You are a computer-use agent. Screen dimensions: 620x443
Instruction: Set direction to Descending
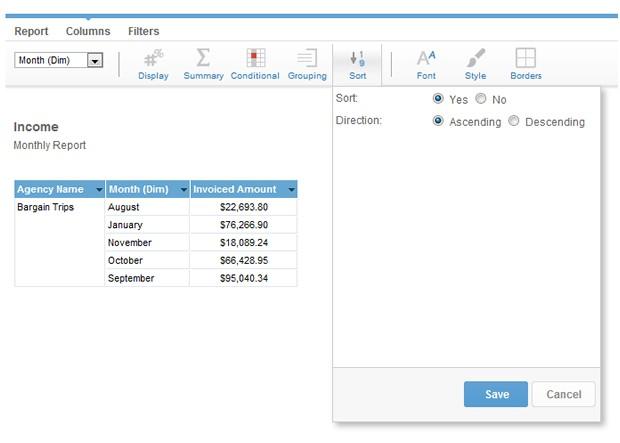click(x=514, y=122)
